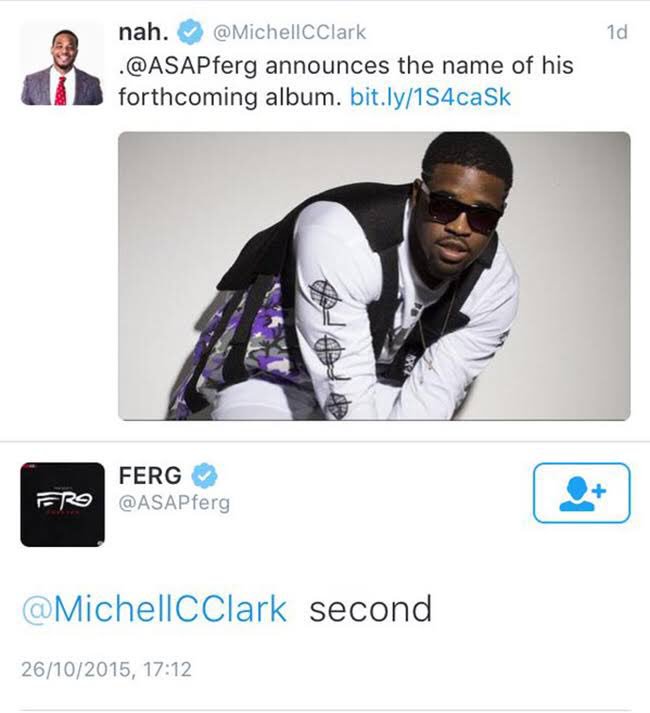Click the tweet text about forthcoming album
The height and width of the screenshot is (713, 650).
click(x=346, y=81)
